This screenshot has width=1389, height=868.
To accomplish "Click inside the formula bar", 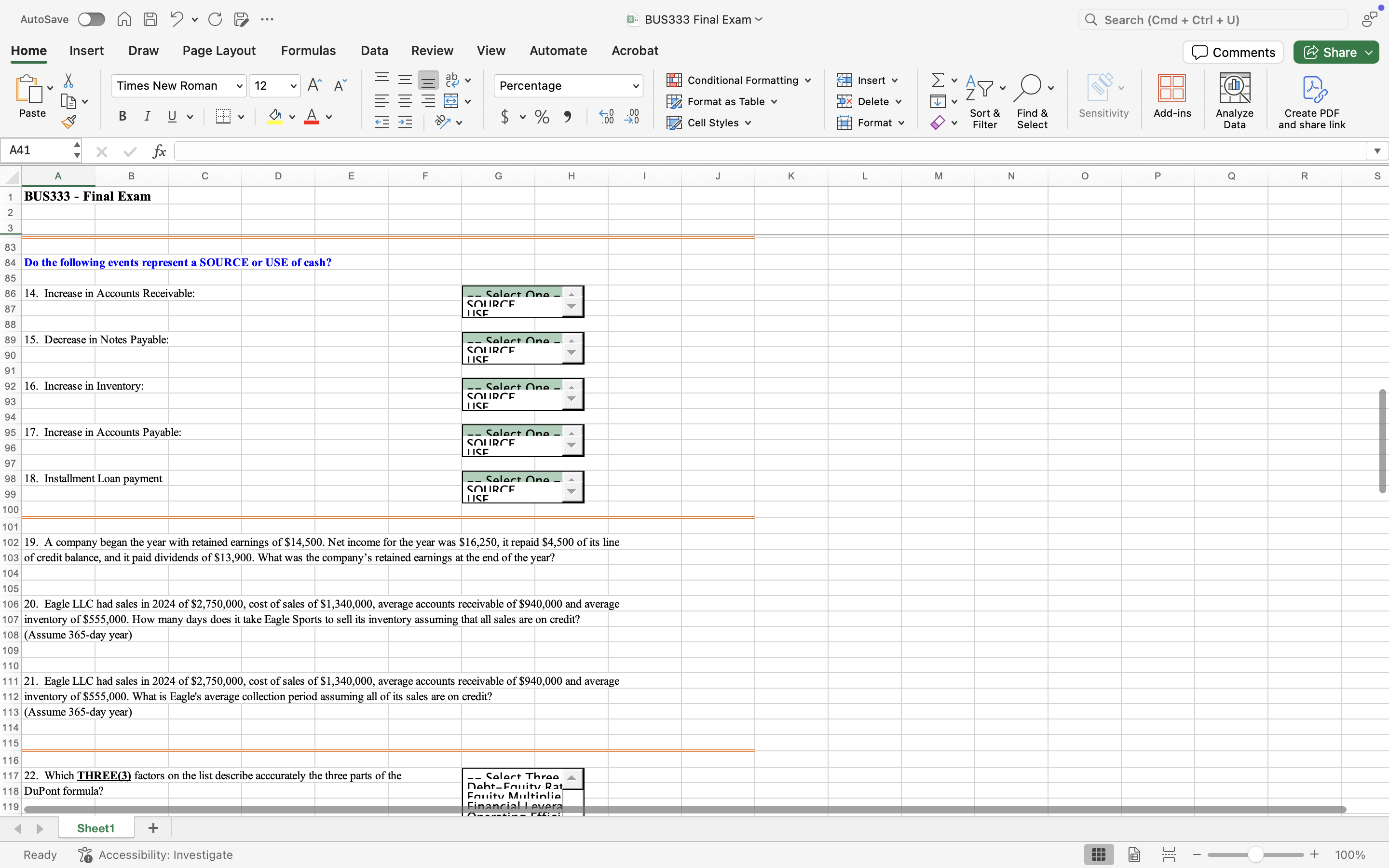I will click(x=459, y=151).
